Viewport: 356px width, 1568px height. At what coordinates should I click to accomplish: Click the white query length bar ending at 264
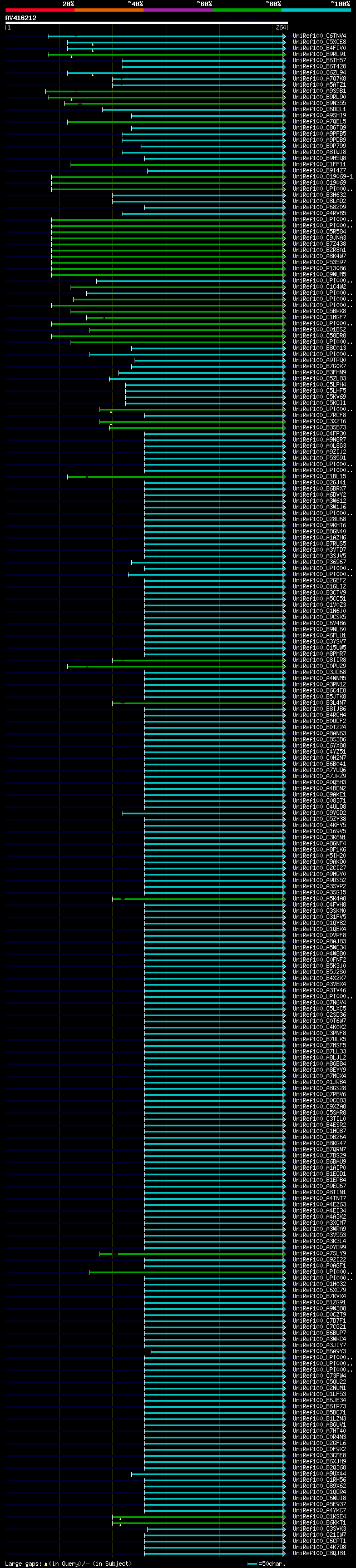pyautogui.click(x=146, y=23)
